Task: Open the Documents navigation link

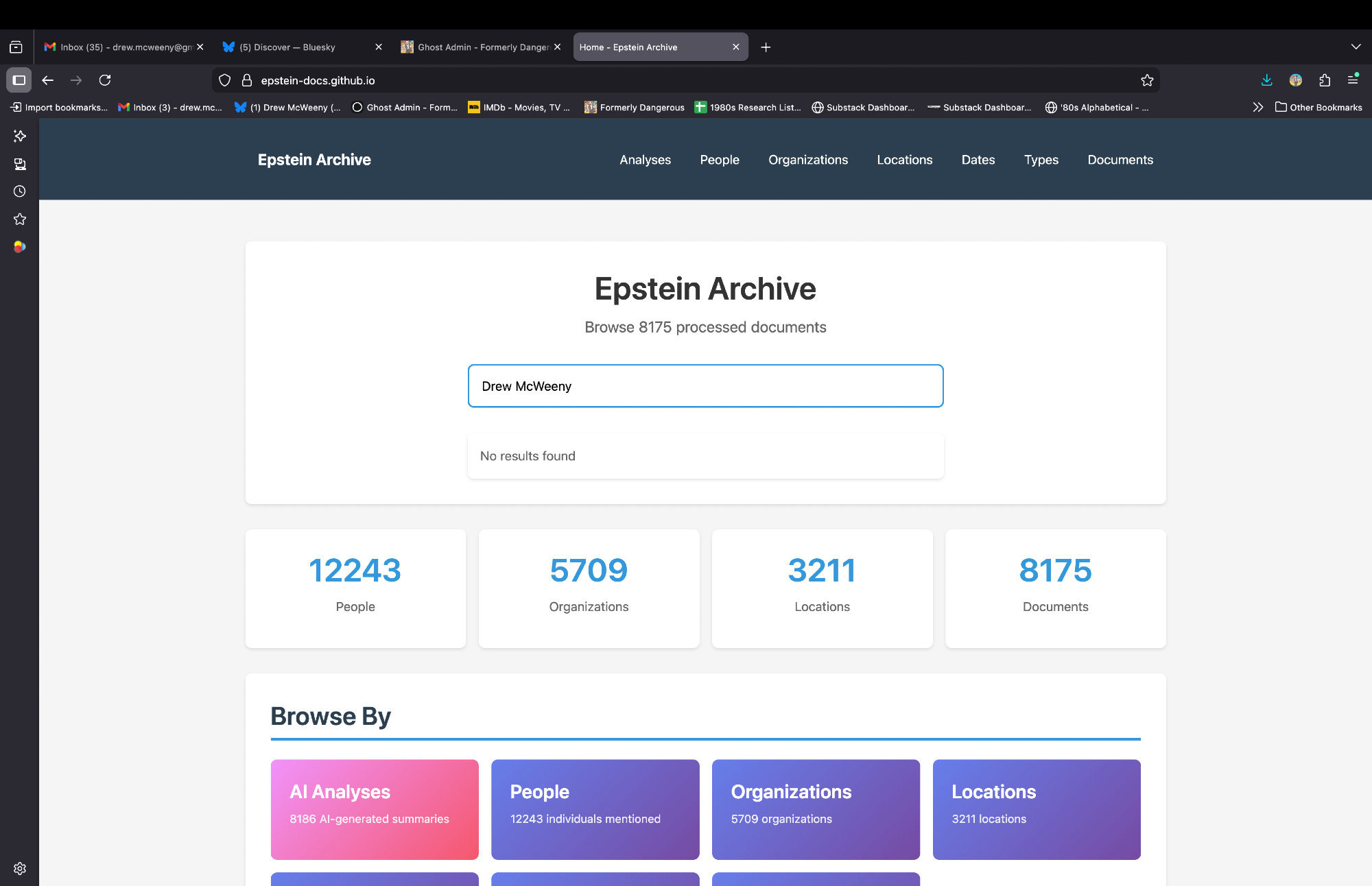Action: coord(1120,160)
